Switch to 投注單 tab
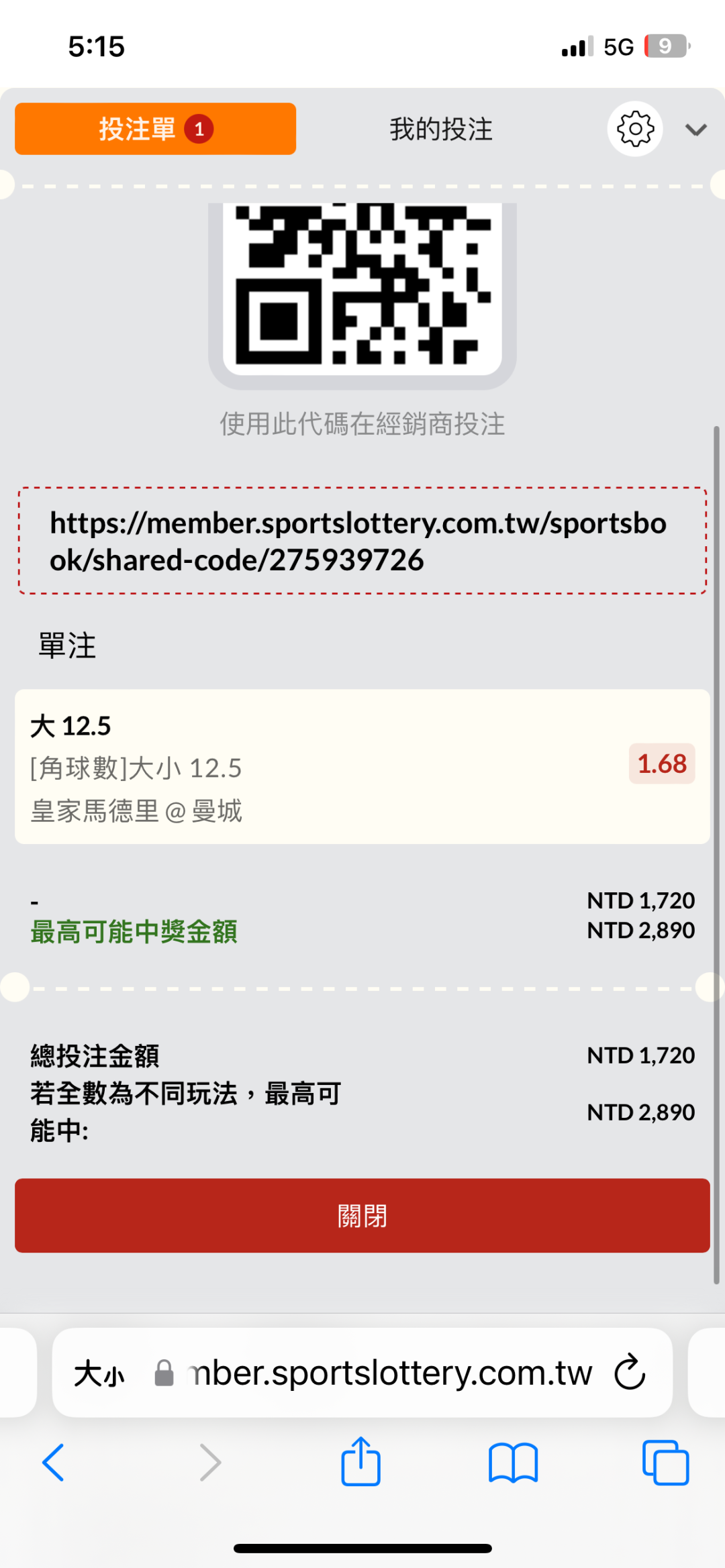 tap(155, 129)
